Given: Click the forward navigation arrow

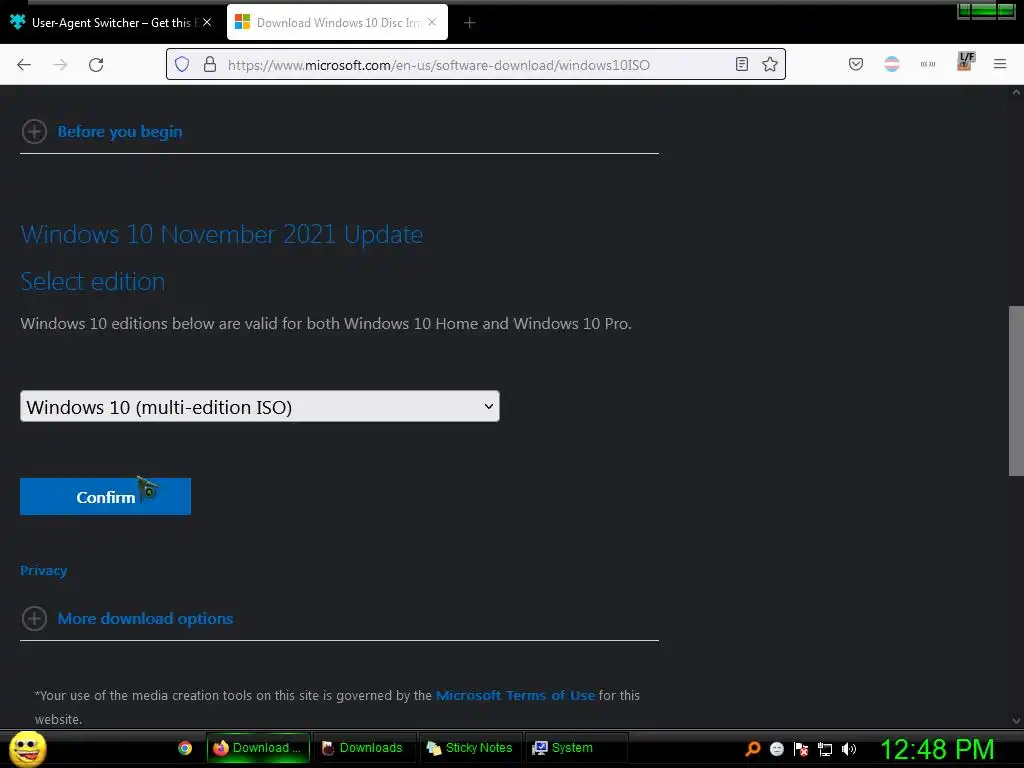Looking at the screenshot, I should [60, 65].
